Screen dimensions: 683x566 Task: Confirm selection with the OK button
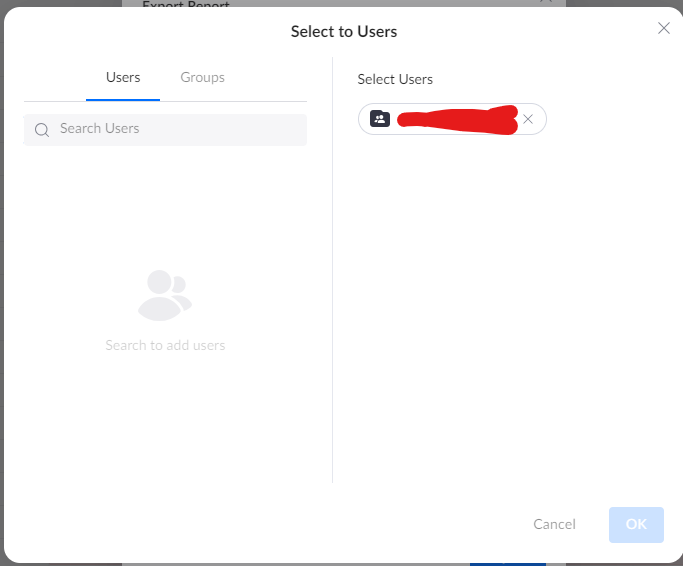pyautogui.click(x=636, y=524)
